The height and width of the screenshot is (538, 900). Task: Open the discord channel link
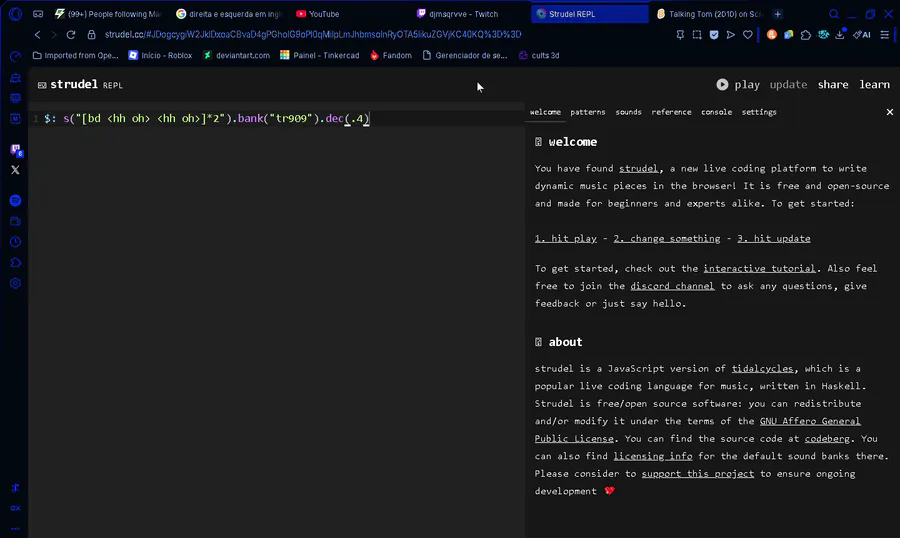(672, 286)
